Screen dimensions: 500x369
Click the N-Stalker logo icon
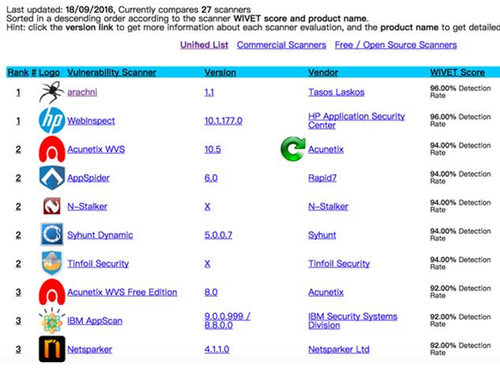click(52, 206)
